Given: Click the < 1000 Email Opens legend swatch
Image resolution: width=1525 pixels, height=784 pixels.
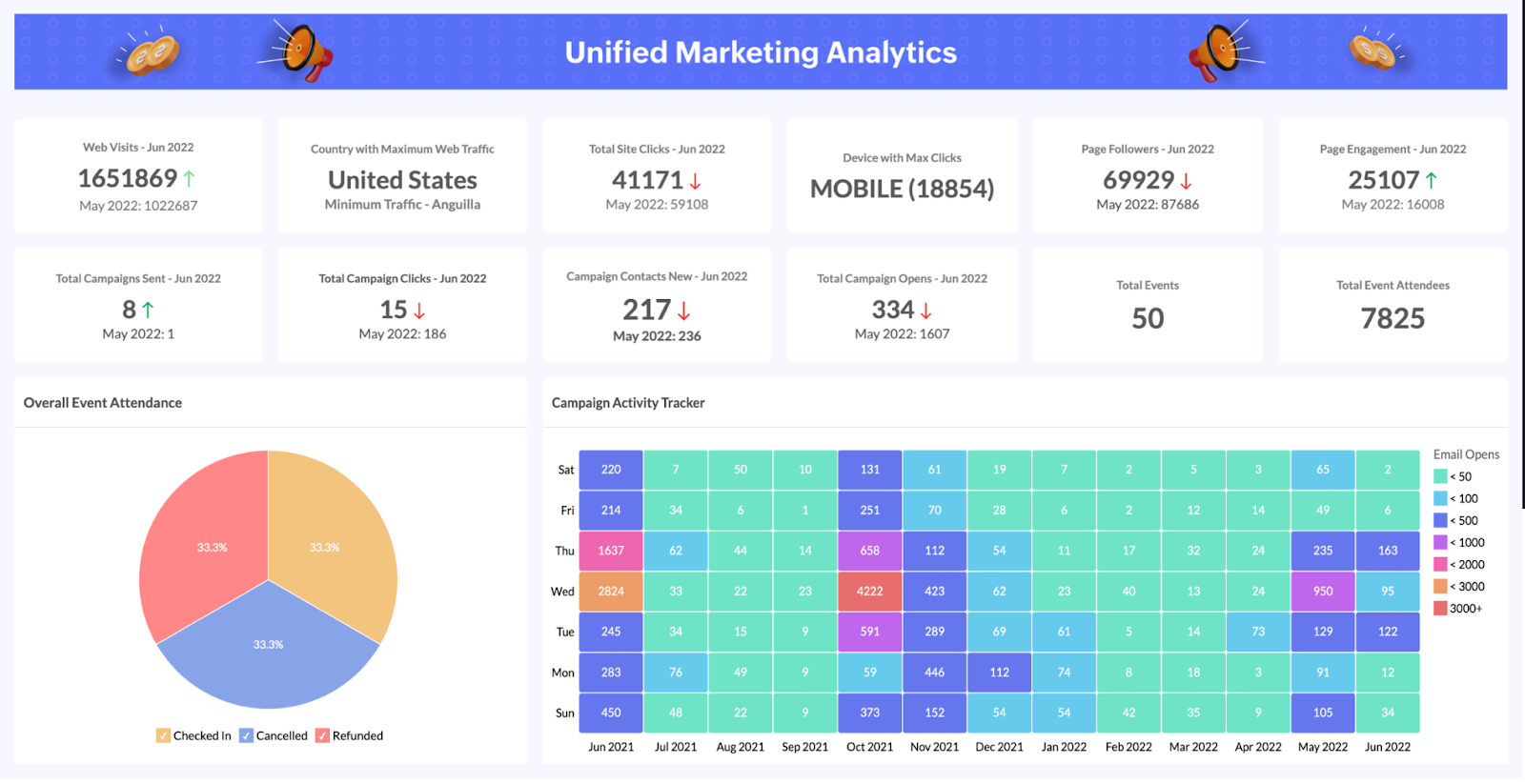Looking at the screenshot, I should click(1440, 543).
